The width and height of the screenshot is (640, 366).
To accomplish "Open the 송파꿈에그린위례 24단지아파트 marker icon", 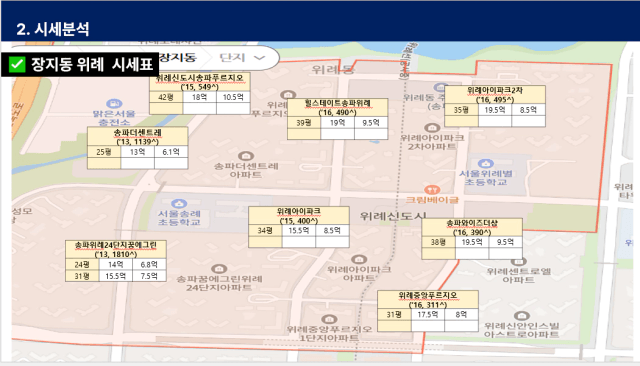I will [219, 269].
